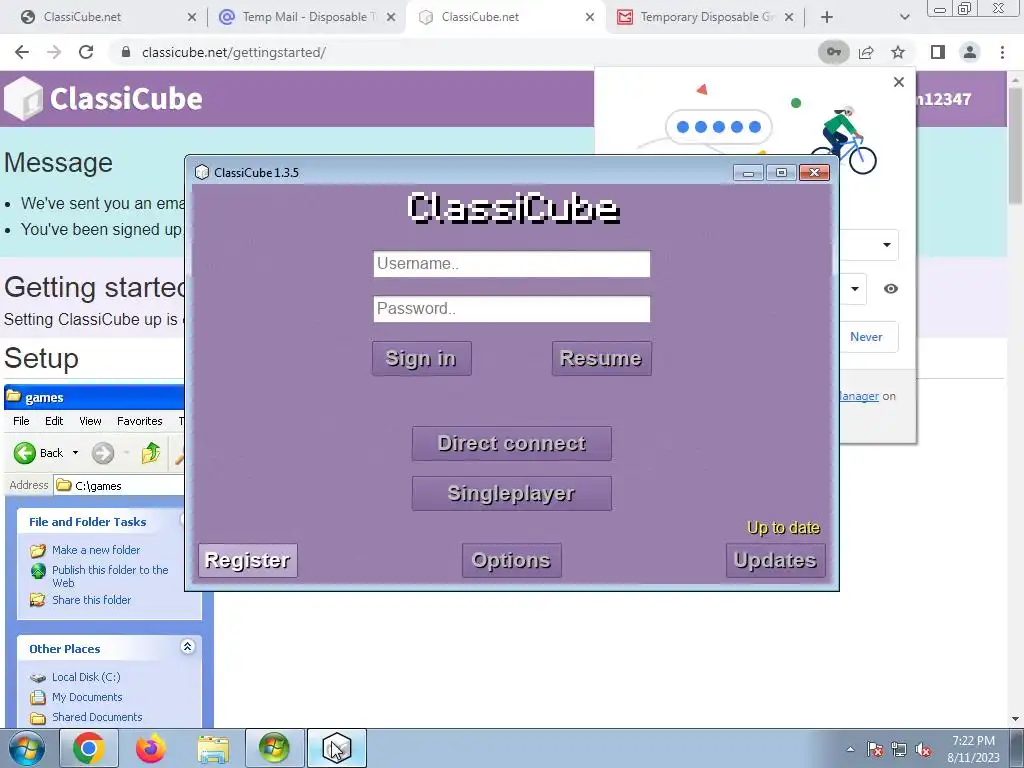
Task: Click the Up folder icon in games window
Action: point(151,453)
